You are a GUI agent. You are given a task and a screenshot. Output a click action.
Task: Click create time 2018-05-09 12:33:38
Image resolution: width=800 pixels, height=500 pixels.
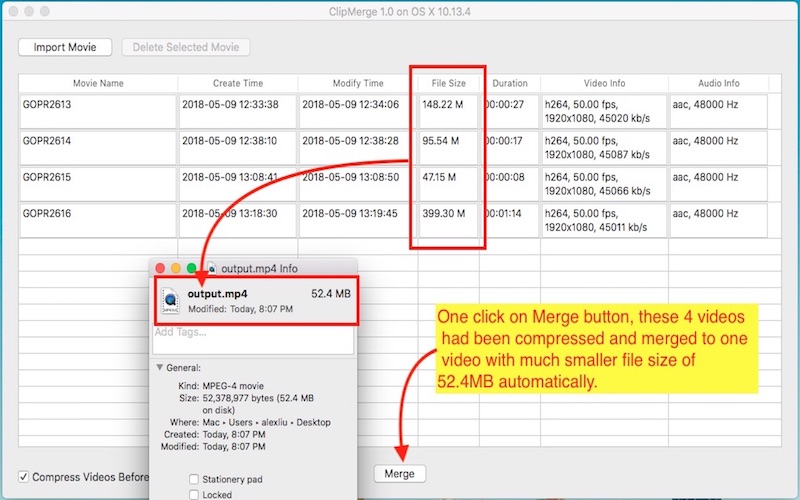pyautogui.click(x=231, y=105)
